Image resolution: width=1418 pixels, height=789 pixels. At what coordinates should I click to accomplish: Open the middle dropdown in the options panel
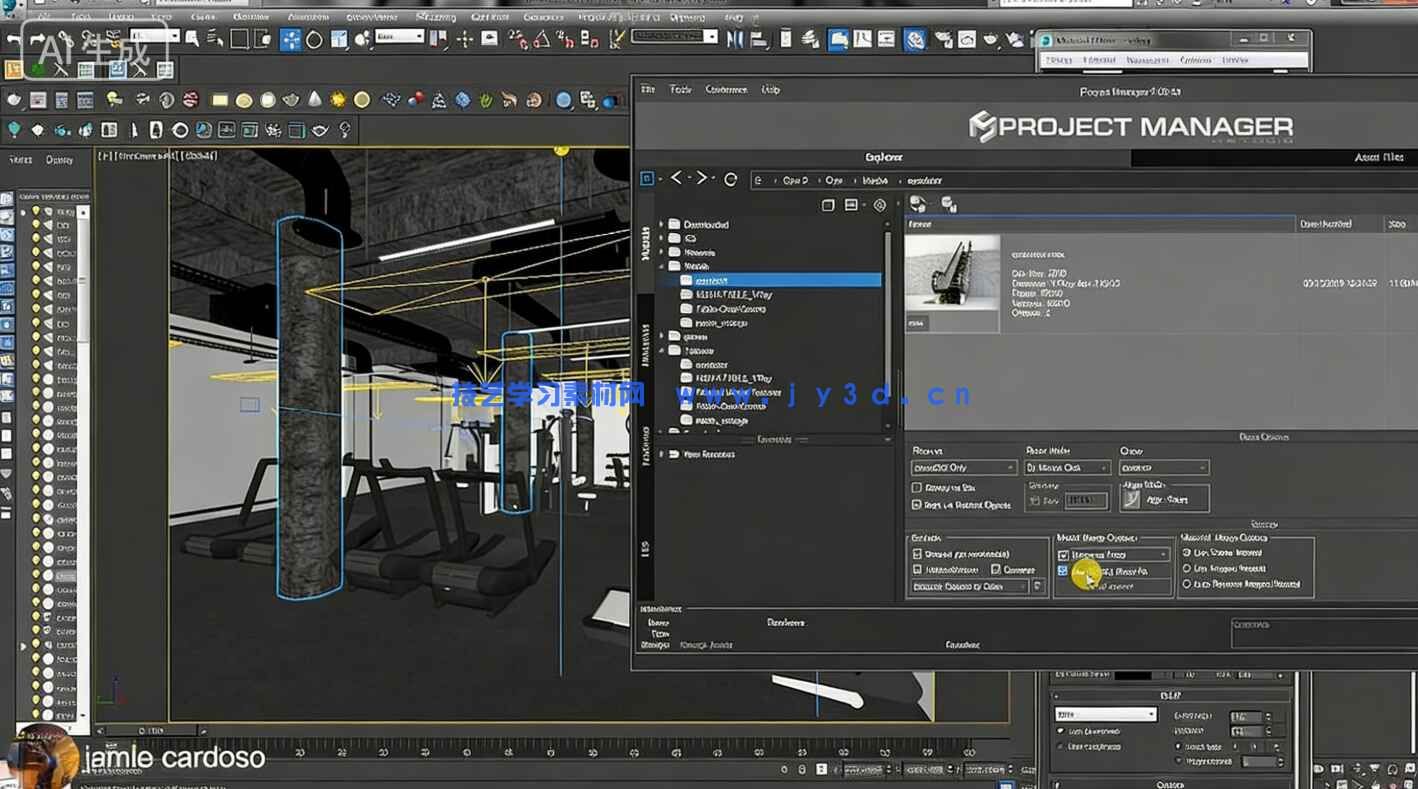[1067, 467]
